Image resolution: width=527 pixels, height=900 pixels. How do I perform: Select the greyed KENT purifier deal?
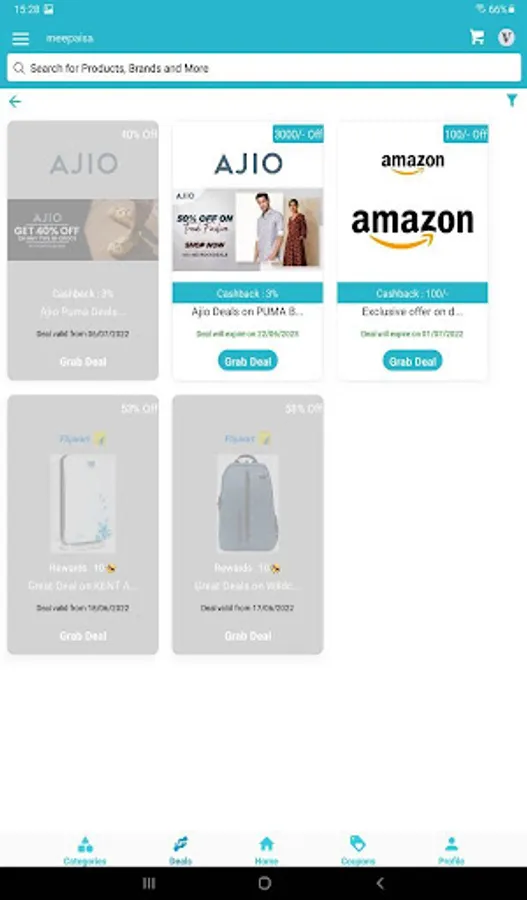coord(83,524)
